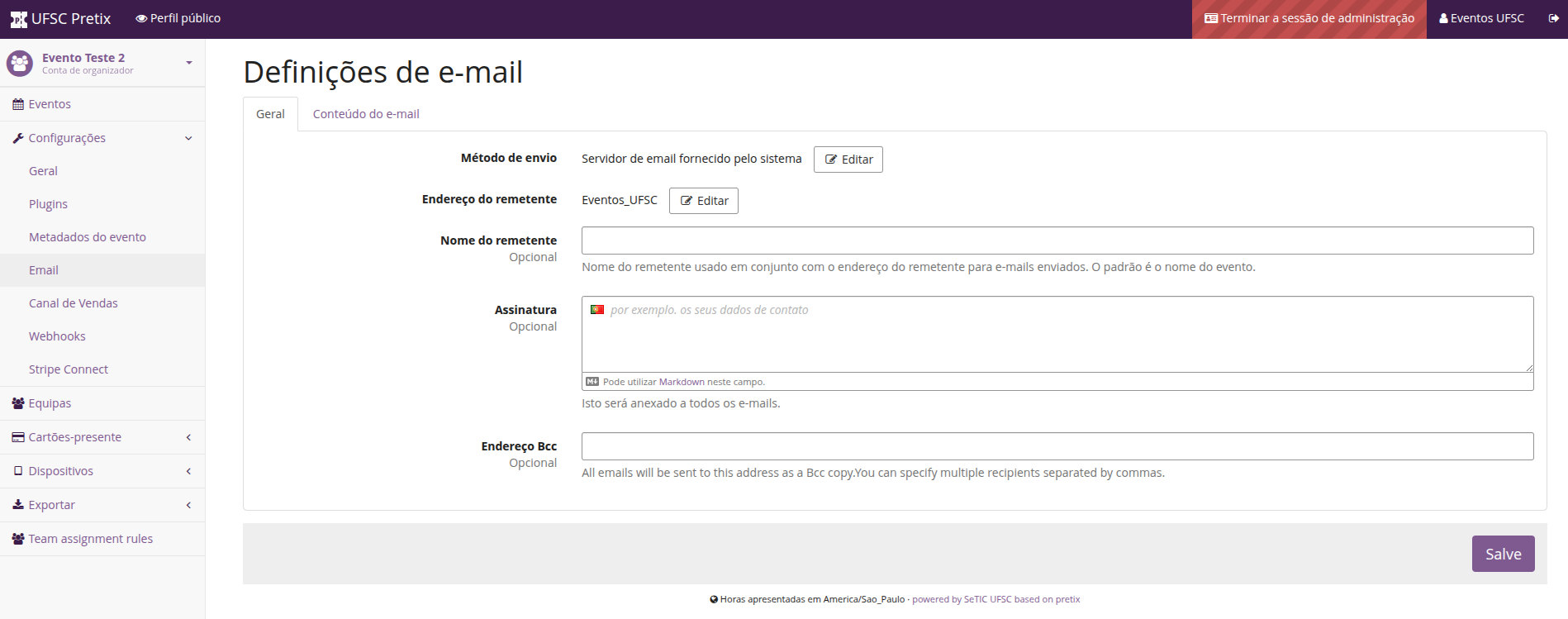Click the logout arrow icon

coord(1553,18)
